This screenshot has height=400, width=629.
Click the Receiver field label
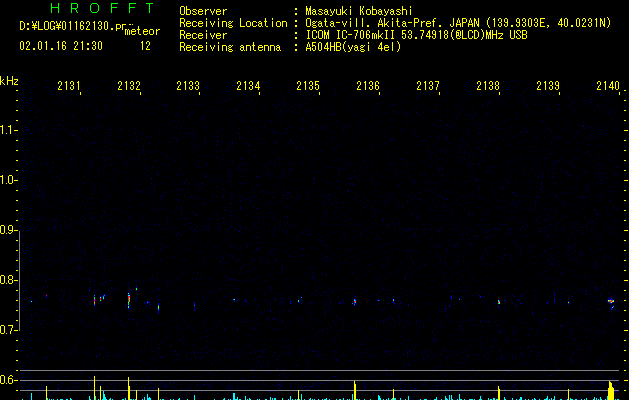(203, 35)
